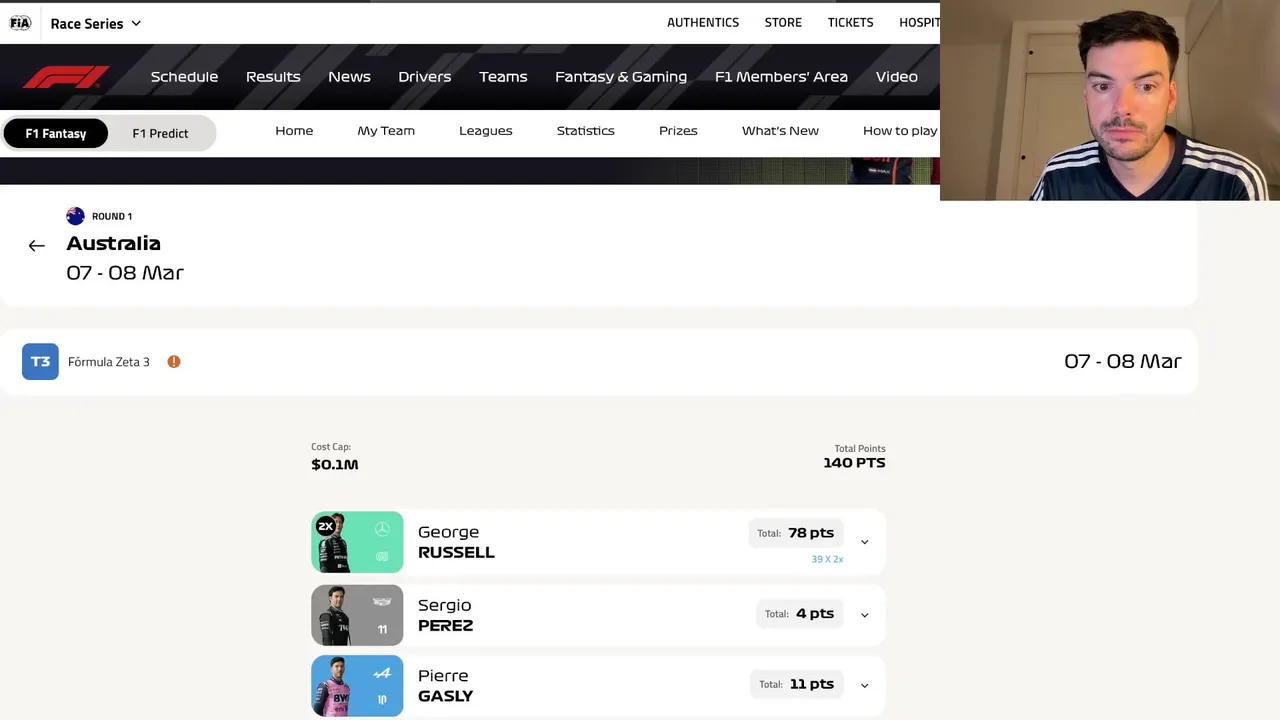This screenshot has height=720, width=1280.
Task: Click the orange warning icon beside Fórmula Zeta 3
Action: [x=174, y=362]
